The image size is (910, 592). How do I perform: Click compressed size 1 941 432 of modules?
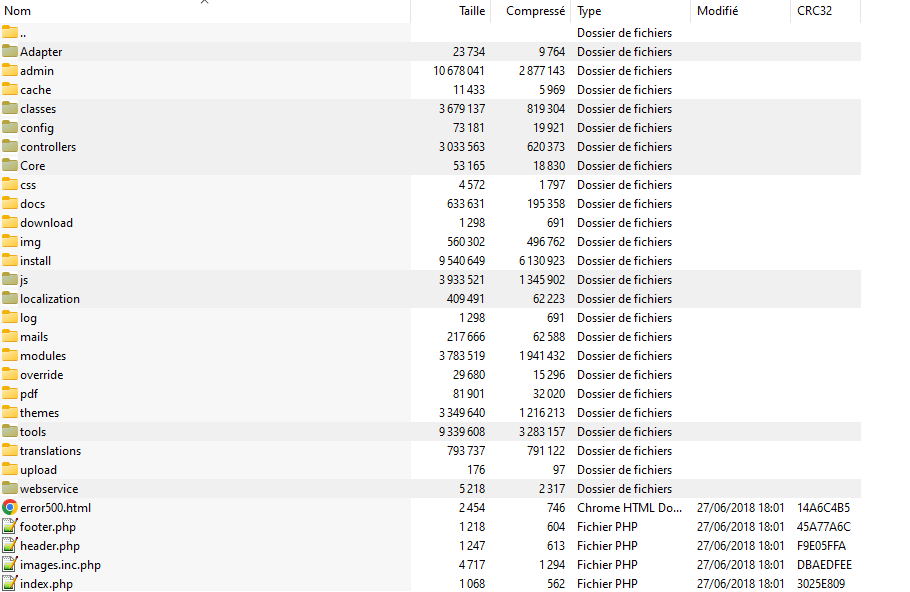(x=542, y=356)
